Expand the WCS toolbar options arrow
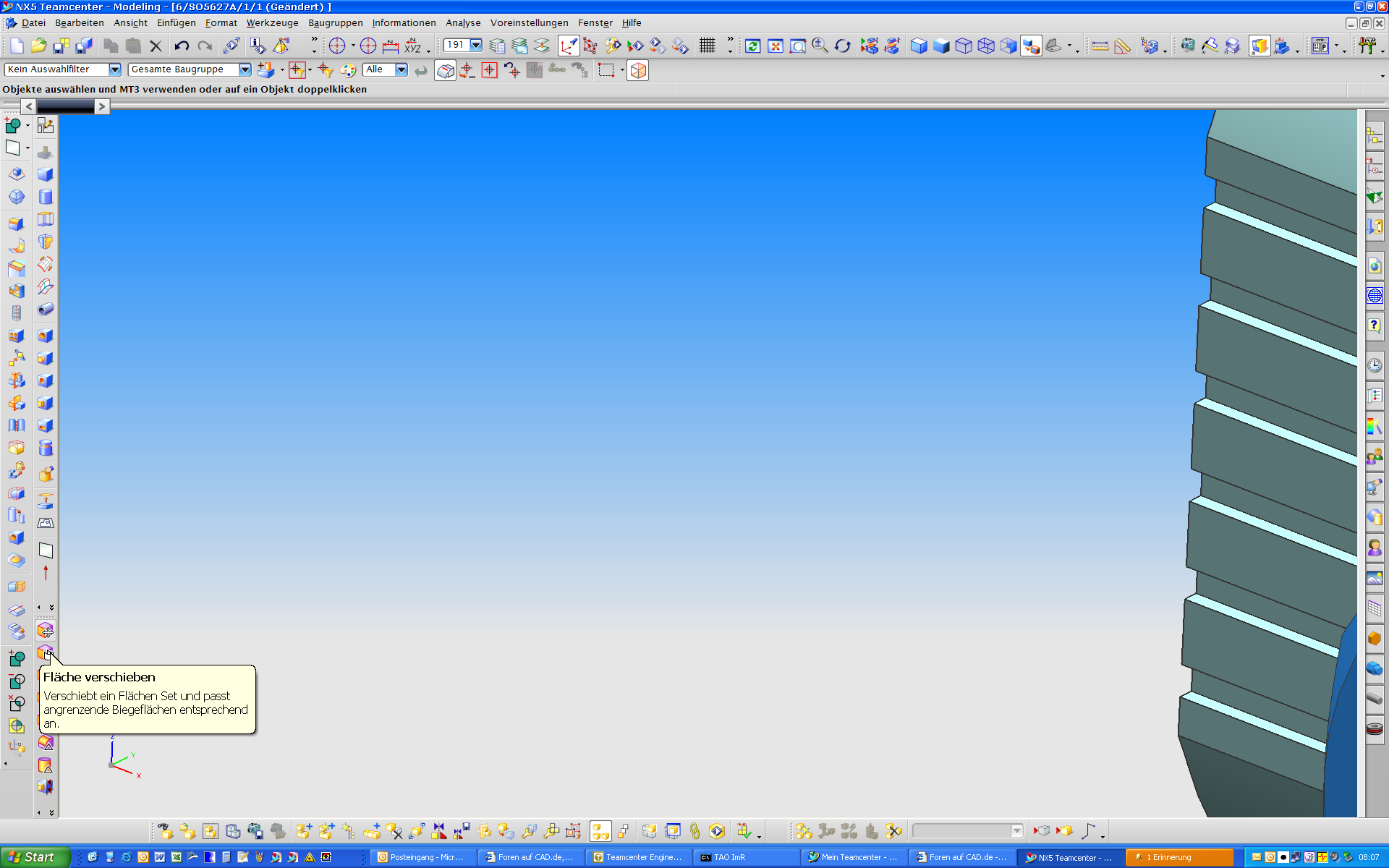Viewport: 1389px width, 868px height. (428, 51)
